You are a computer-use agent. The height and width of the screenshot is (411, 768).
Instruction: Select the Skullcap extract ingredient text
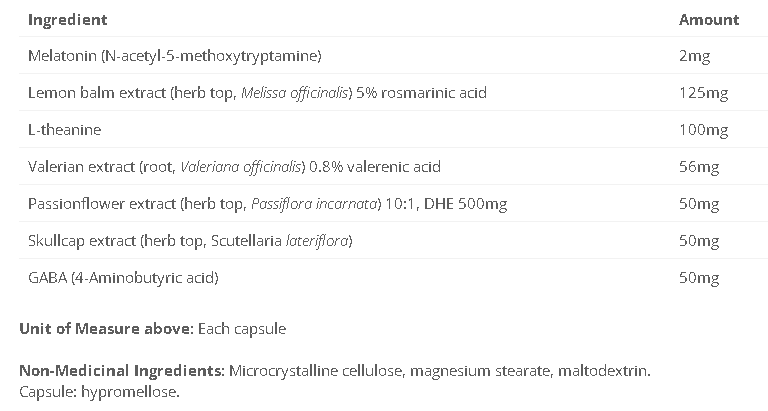point(190,241)
